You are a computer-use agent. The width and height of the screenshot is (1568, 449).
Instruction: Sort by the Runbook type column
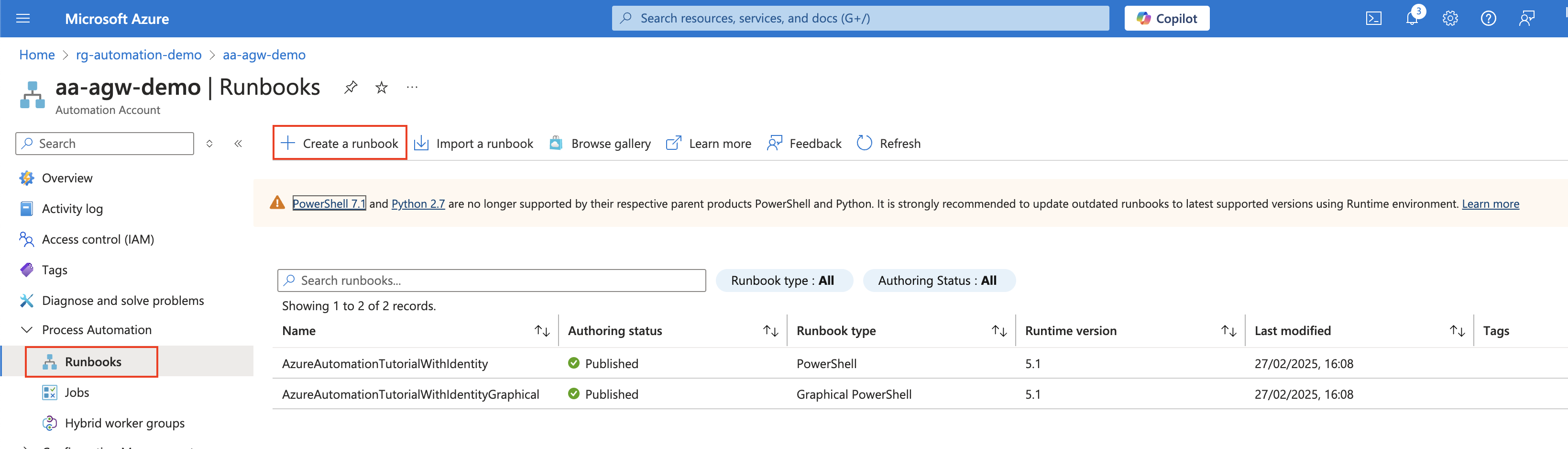point(999,331)
